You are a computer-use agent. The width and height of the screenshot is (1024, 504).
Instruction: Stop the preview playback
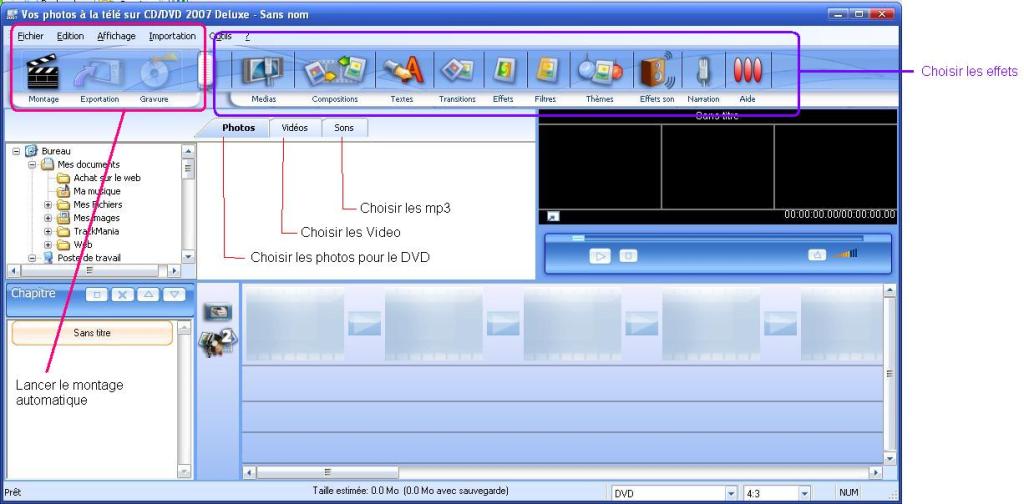pos(628,256)
